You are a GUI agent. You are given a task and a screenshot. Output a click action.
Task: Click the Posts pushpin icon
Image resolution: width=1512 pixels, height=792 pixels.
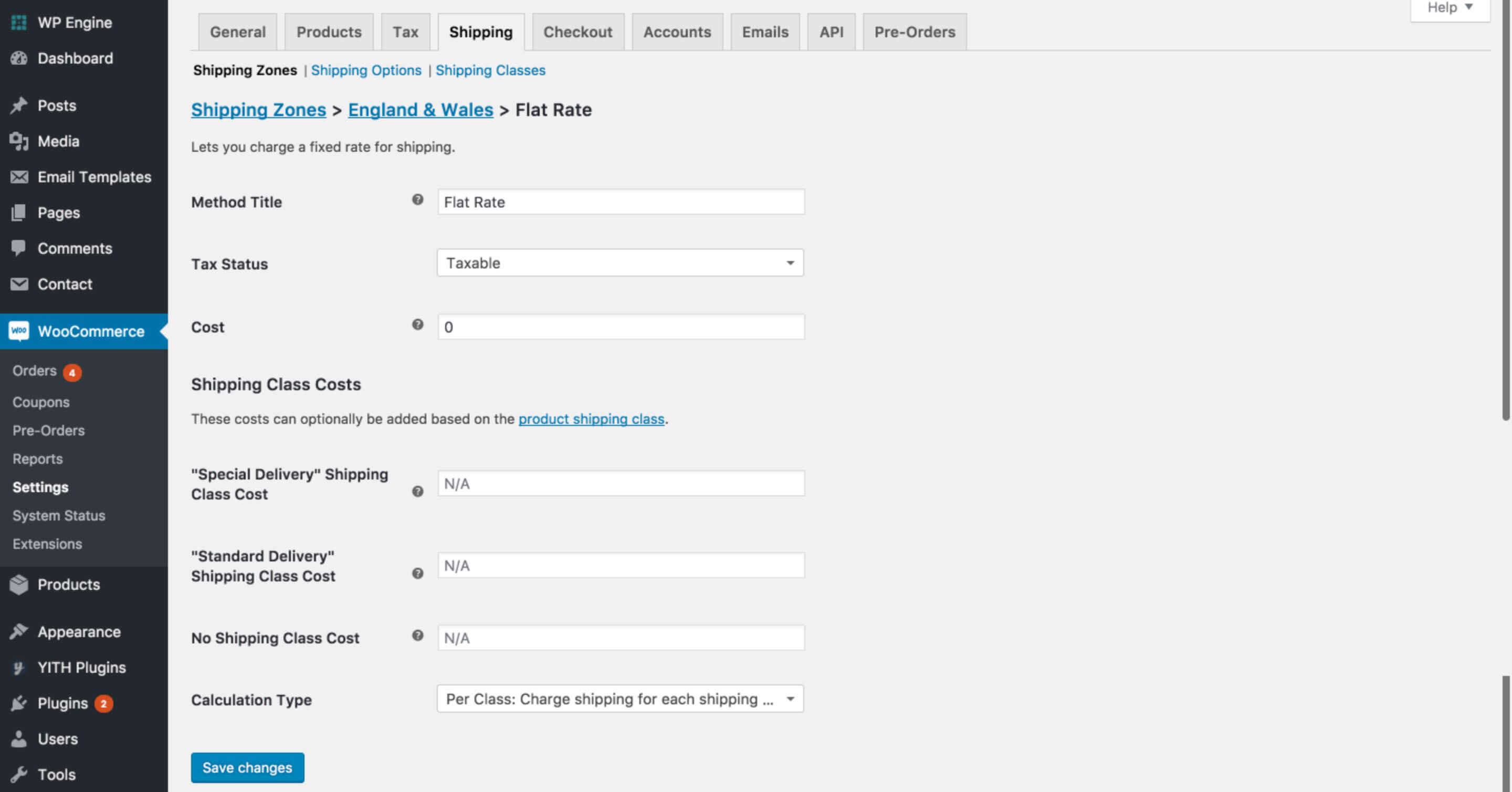coord(19,106)
